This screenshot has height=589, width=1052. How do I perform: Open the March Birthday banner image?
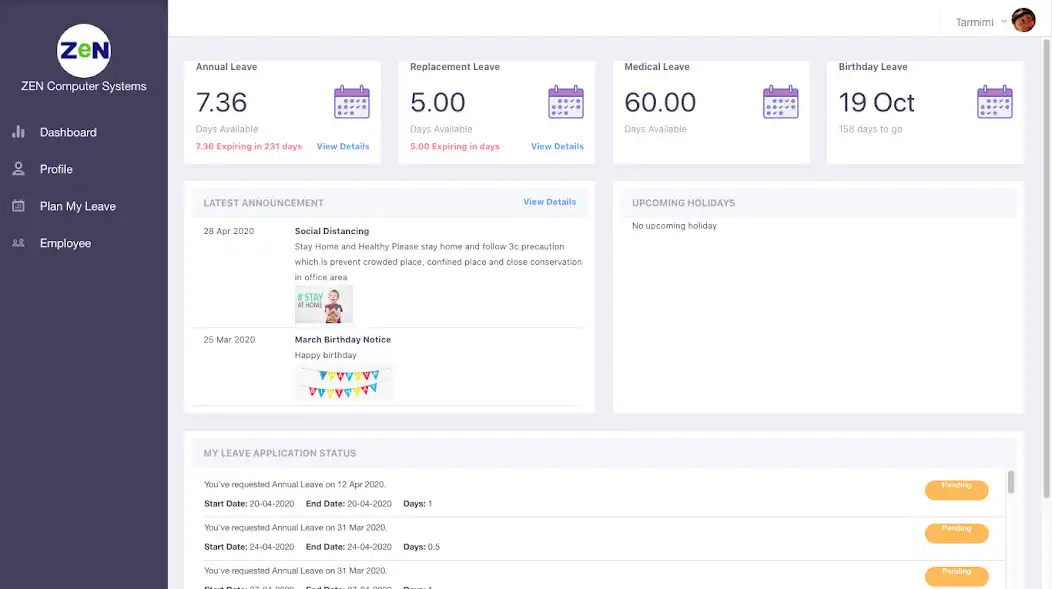pyautogui.click(x=343, y=382)
